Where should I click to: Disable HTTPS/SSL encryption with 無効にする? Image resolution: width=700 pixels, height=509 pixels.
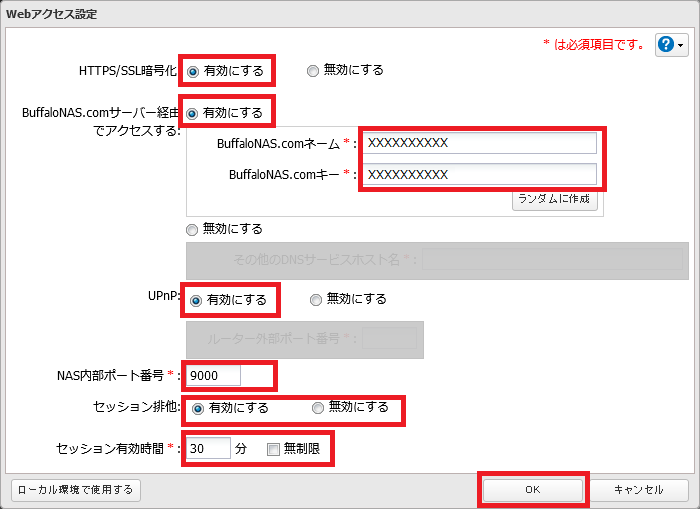(x=312, y=71)
